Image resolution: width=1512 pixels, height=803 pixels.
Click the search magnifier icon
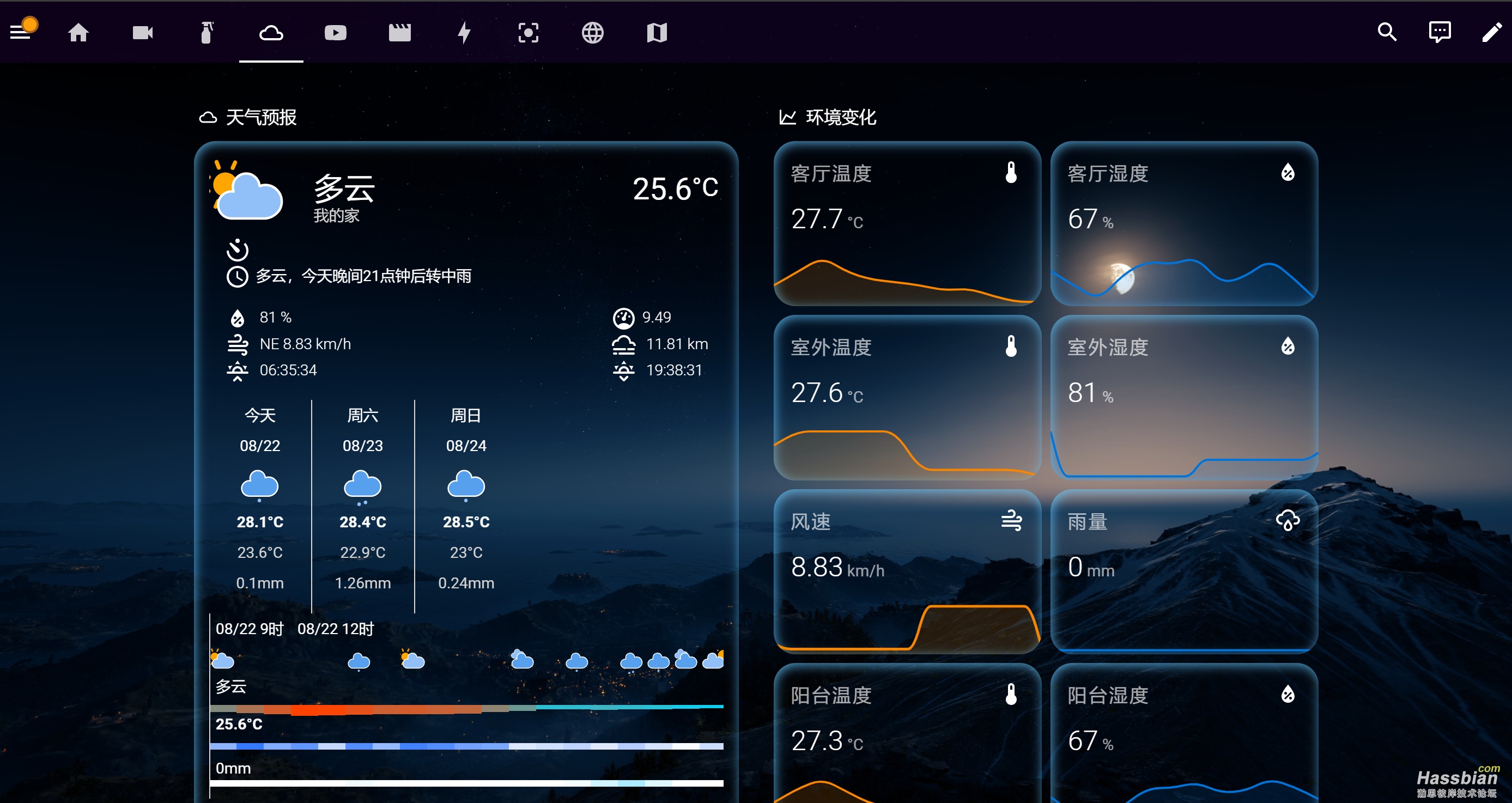pyautogui.click(x=1387, y=32)
